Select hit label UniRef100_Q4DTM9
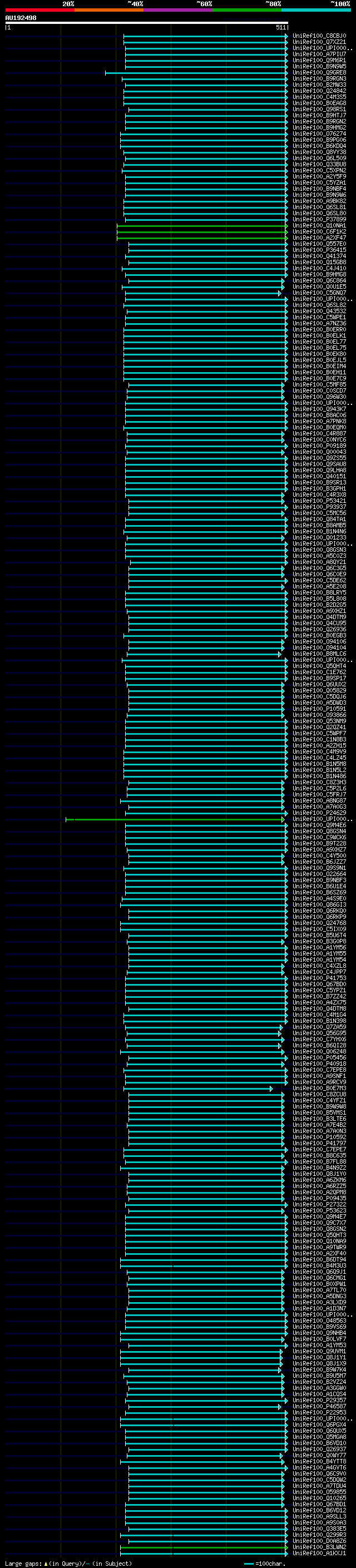 click(319, 617)
